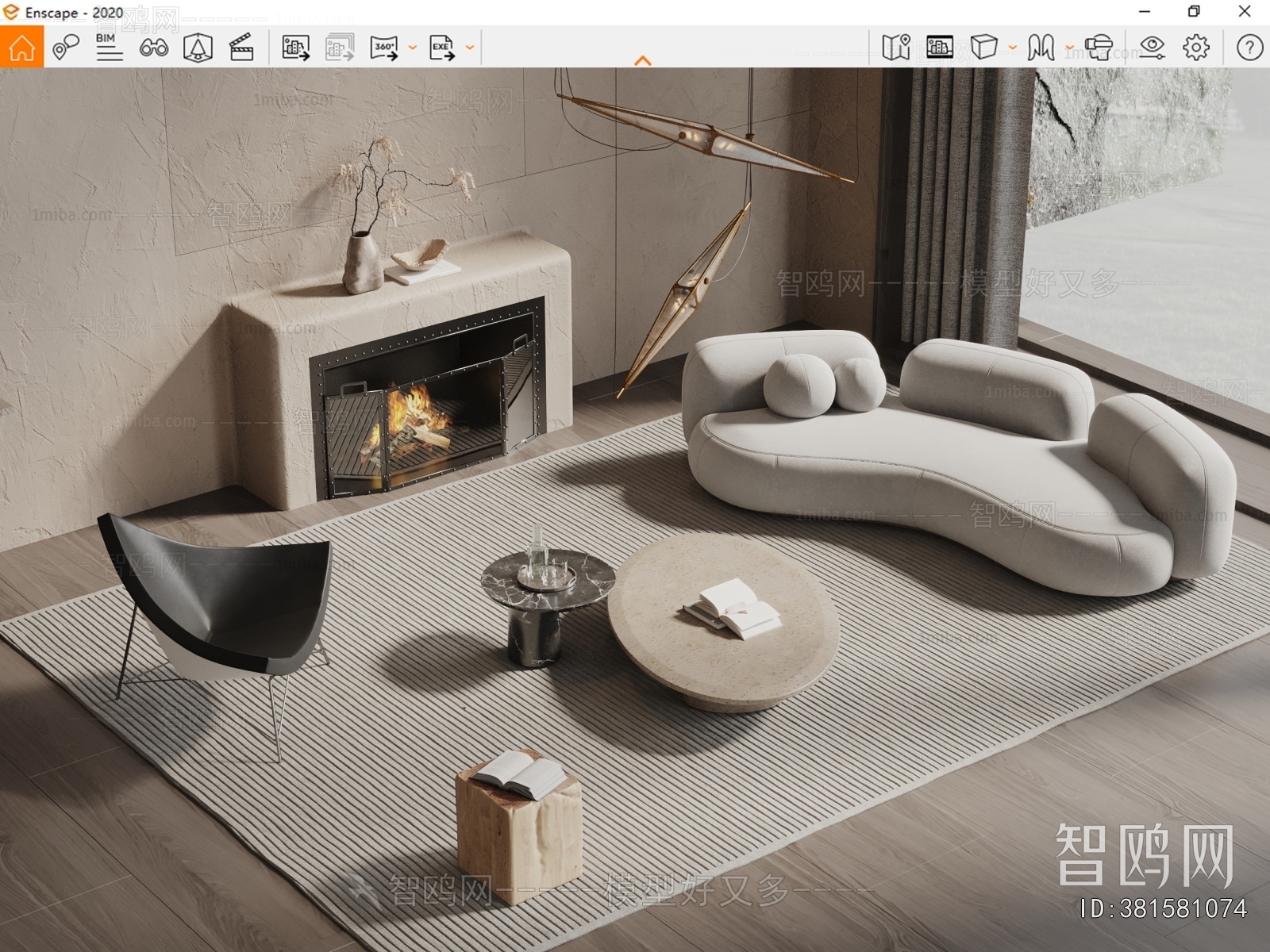1270x952 pixels.
Task: Open the mini map icon
Action: tap(896, 48)
